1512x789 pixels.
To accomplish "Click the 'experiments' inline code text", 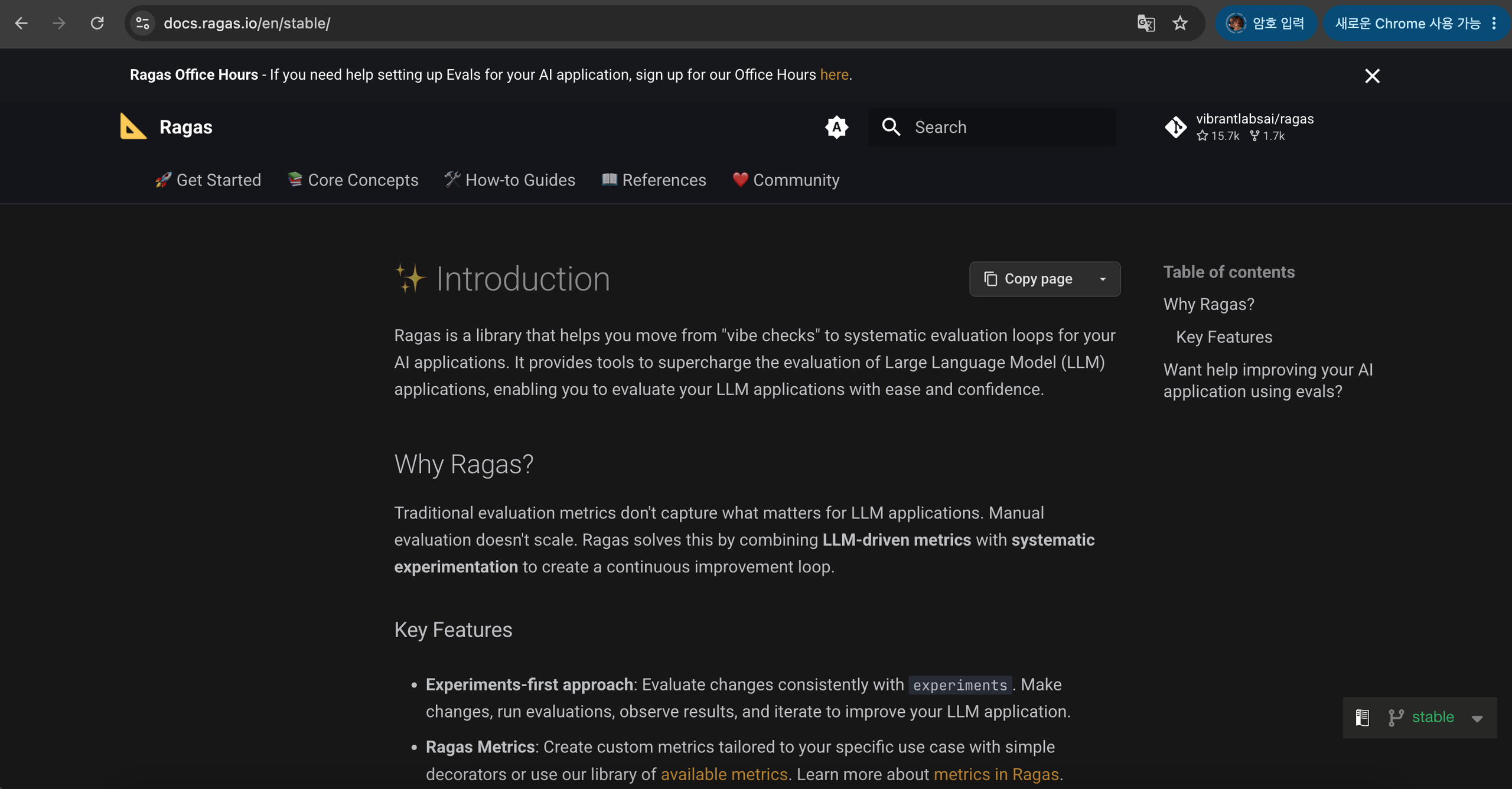I will point(960,685).
